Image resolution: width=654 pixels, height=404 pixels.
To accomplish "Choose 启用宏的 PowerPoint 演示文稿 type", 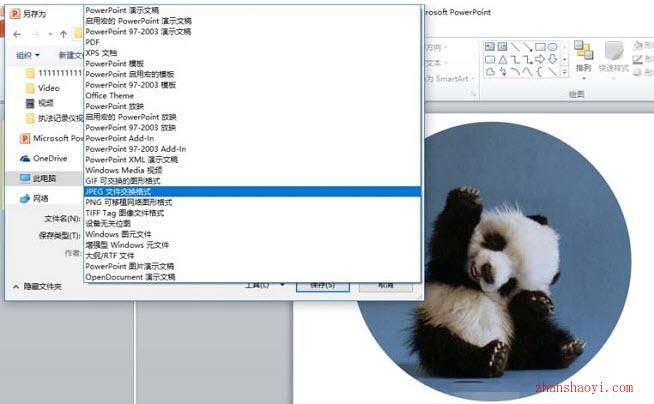I will tap(252, 21).
